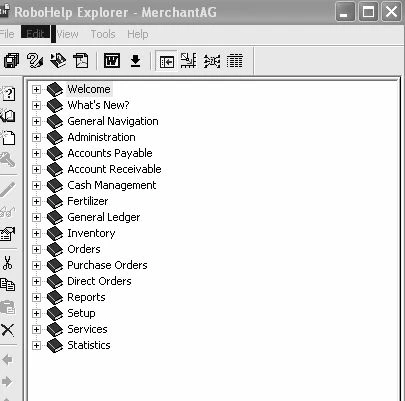Image resolution: width=405 pixels, height=401 pixels.
Task: Click the right-pointing forward arrow sidebar icon
Action: pyautogui.click(x=7, y=381)
